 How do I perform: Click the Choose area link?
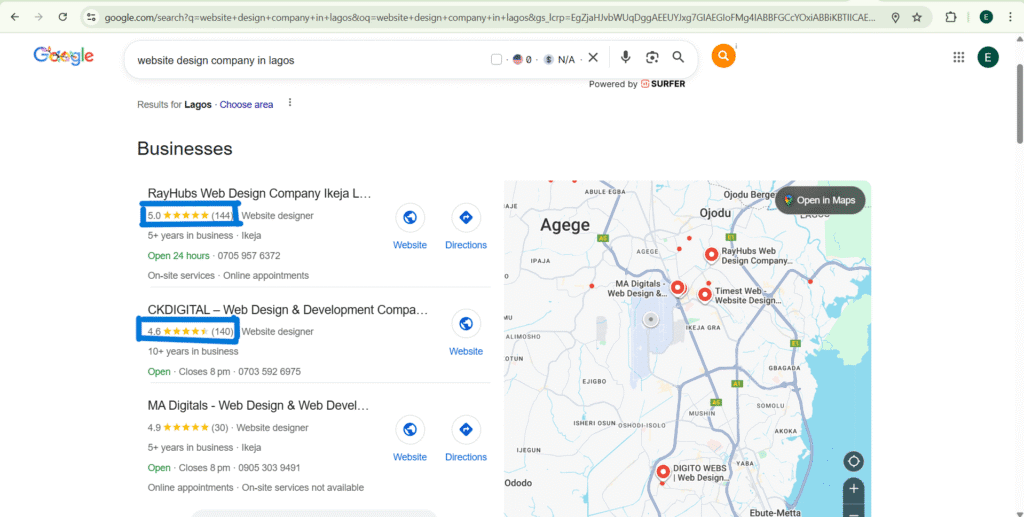(x=246, y=104)
